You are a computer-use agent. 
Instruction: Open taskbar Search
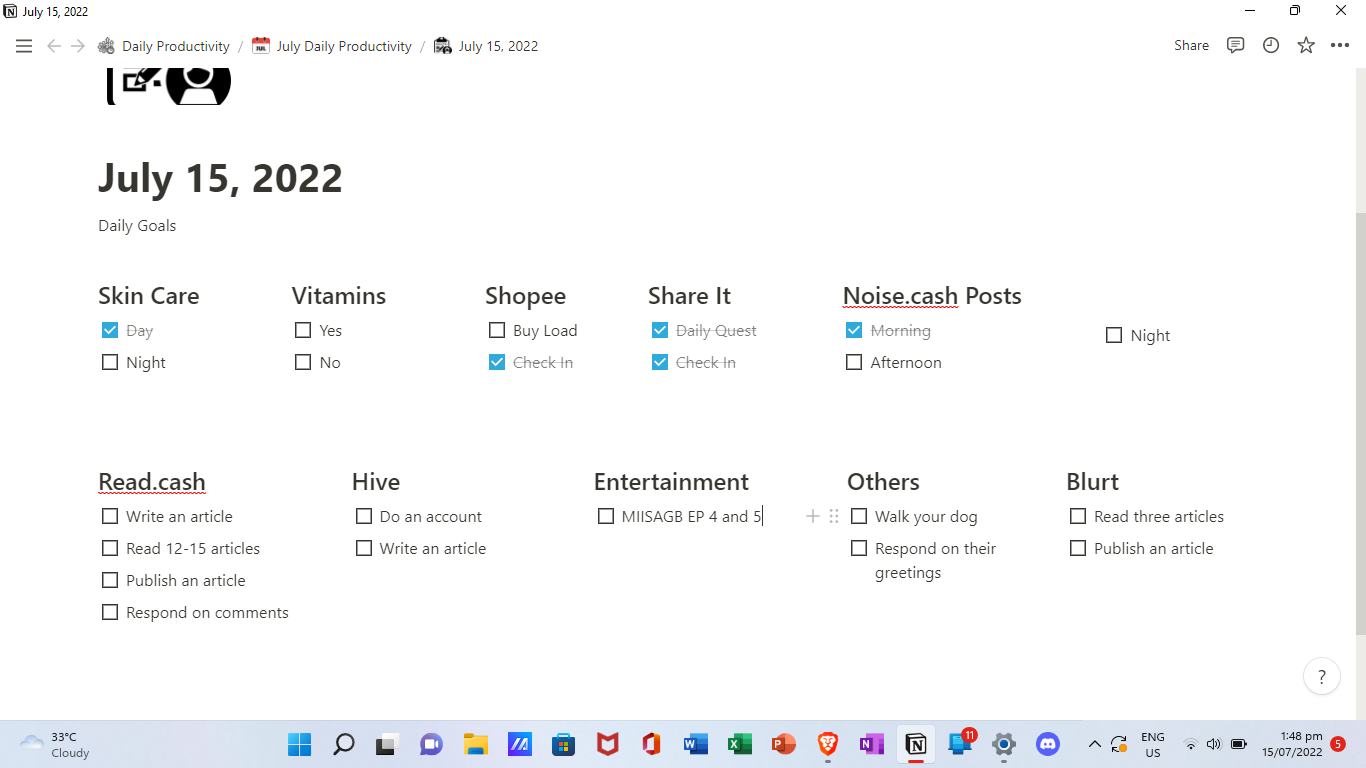pos(343,744)
